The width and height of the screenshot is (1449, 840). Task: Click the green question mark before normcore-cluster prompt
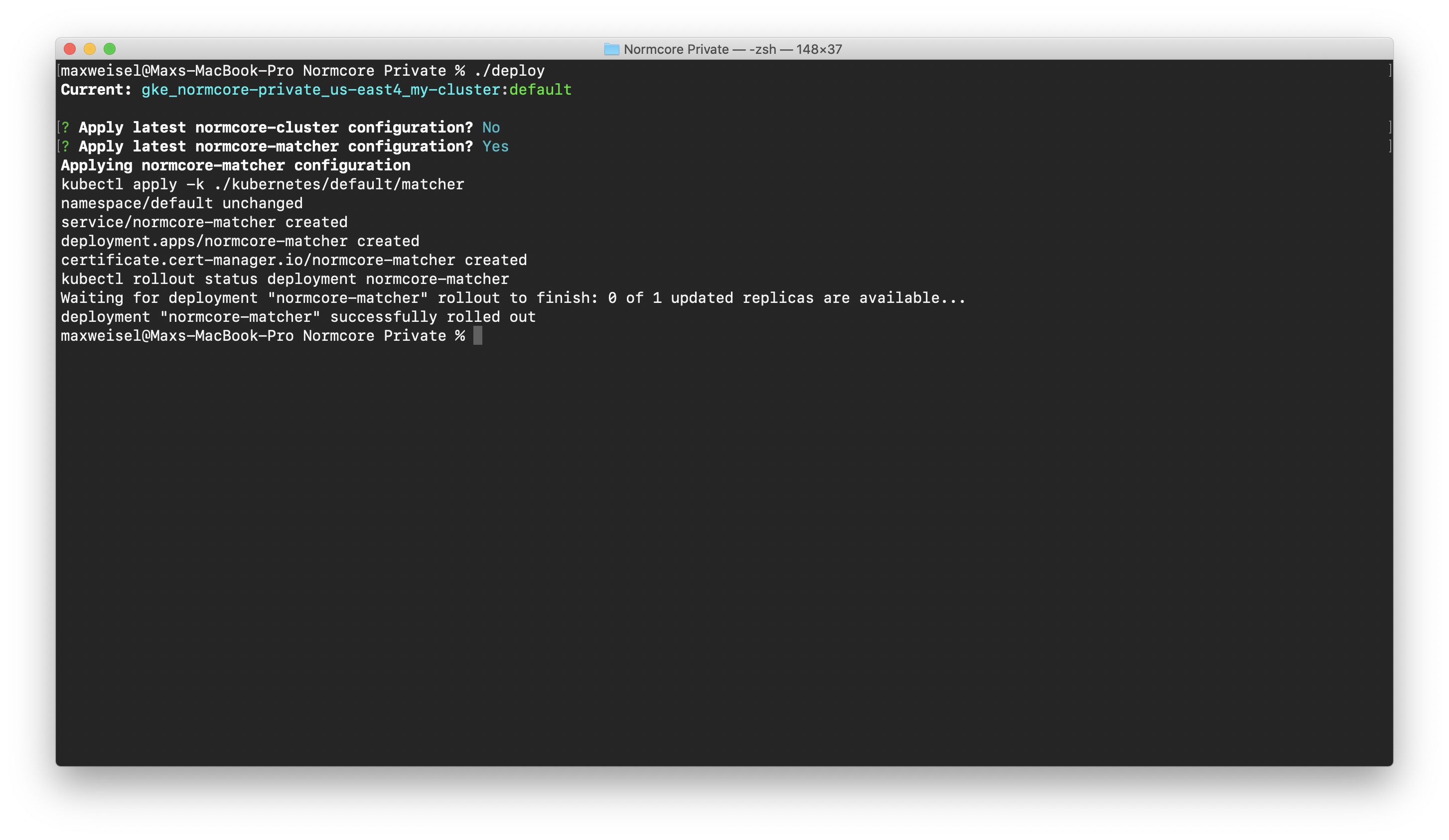[x=66, y=128]
